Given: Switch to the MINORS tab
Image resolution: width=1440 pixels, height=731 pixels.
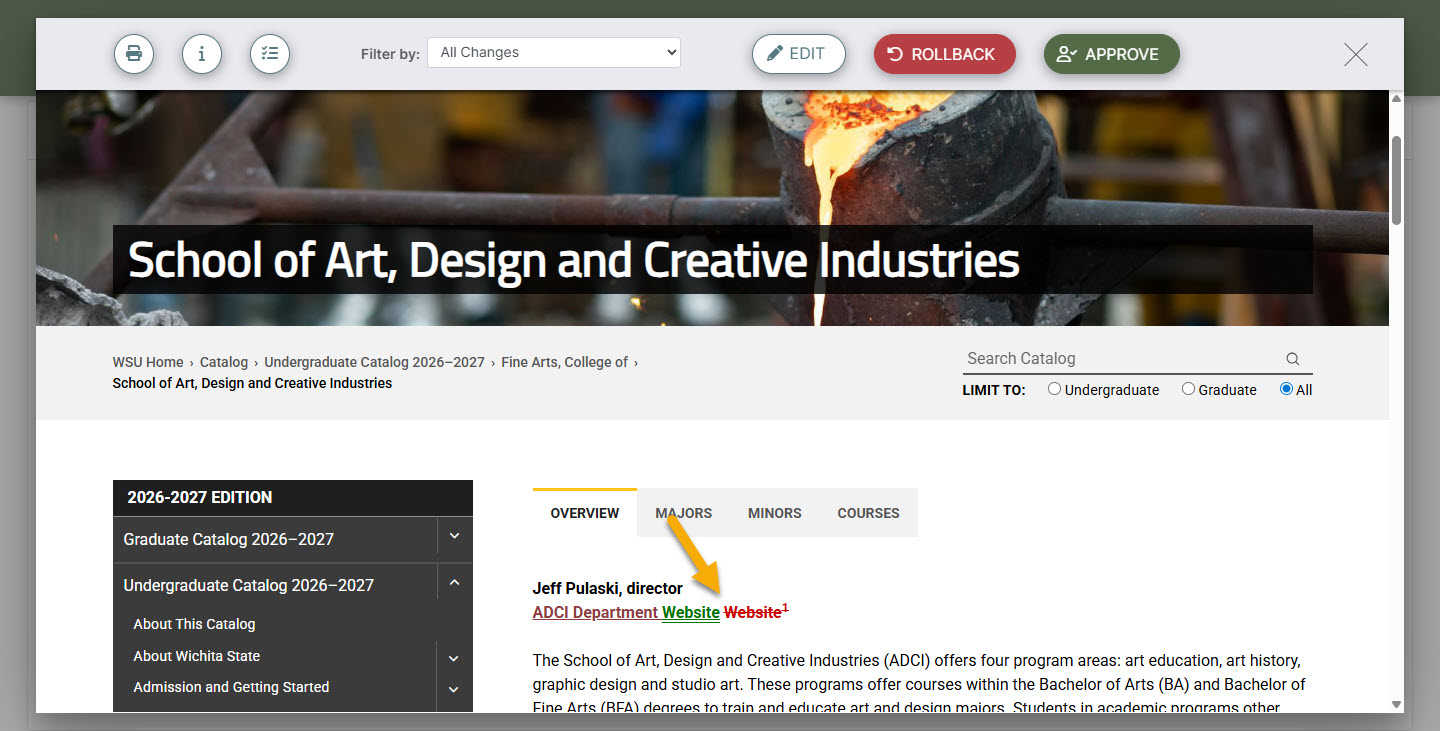Looking at the screenshot, I should click(775, 513).
